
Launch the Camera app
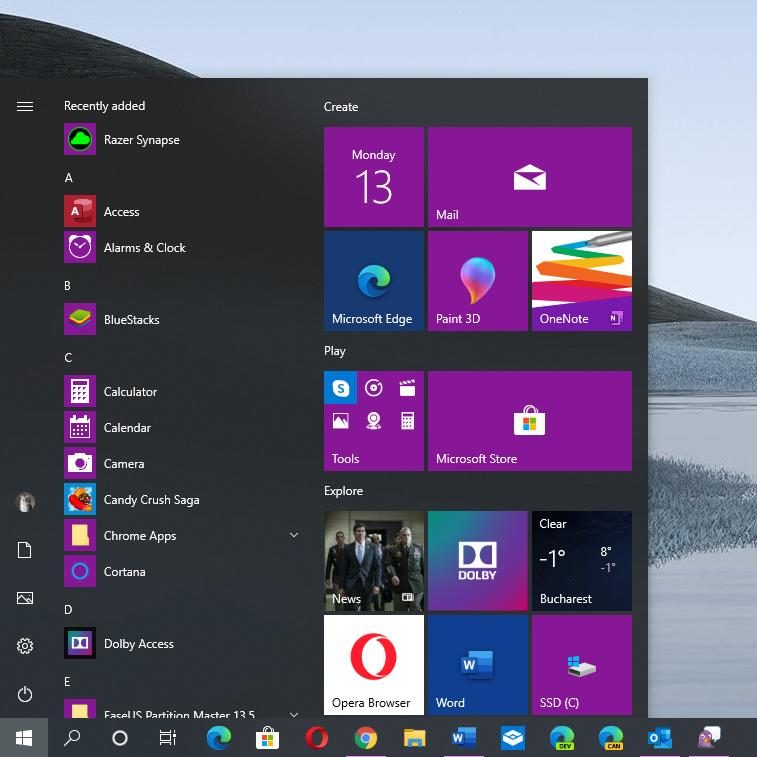click(181, 463)
